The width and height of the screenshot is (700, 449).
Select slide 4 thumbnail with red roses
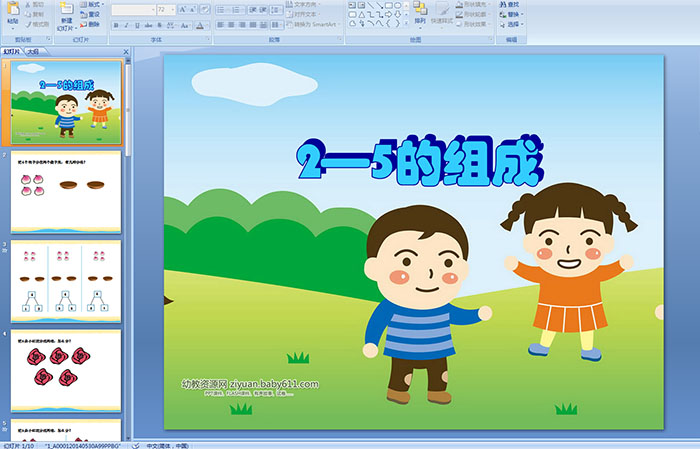(66, 370)
